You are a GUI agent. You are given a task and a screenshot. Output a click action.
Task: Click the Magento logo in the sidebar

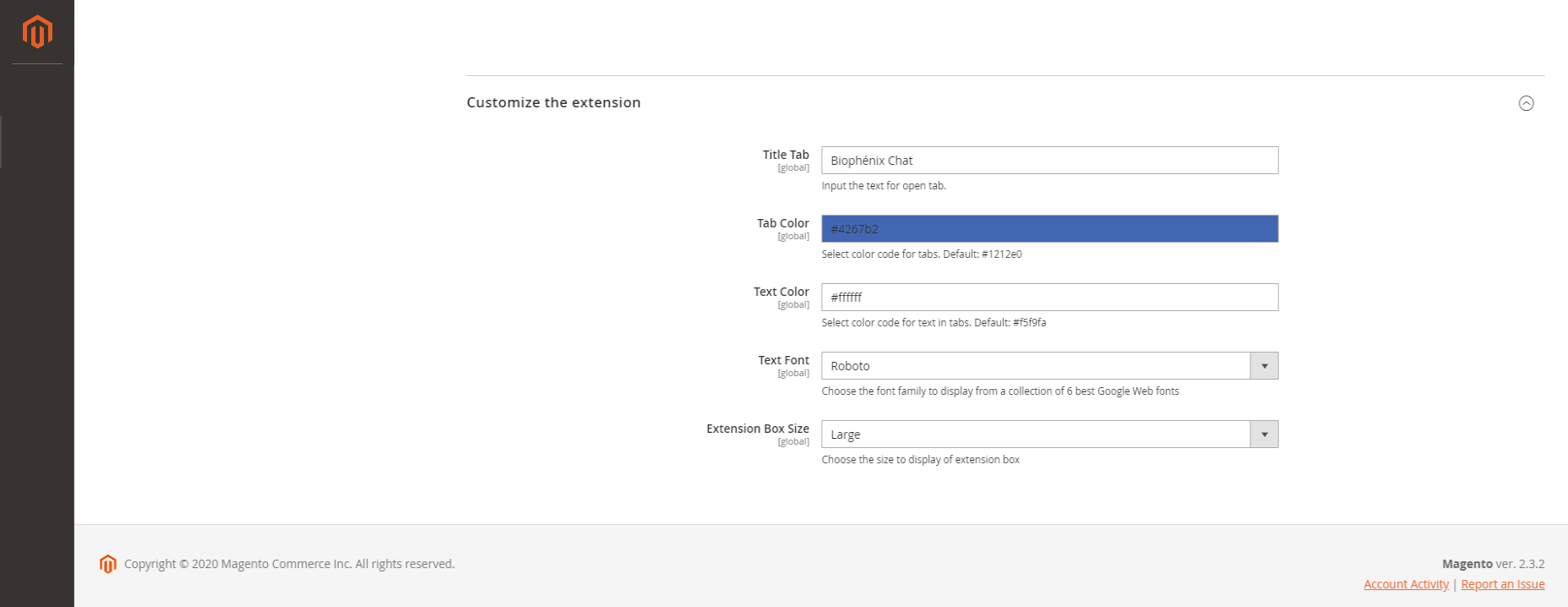37,32
